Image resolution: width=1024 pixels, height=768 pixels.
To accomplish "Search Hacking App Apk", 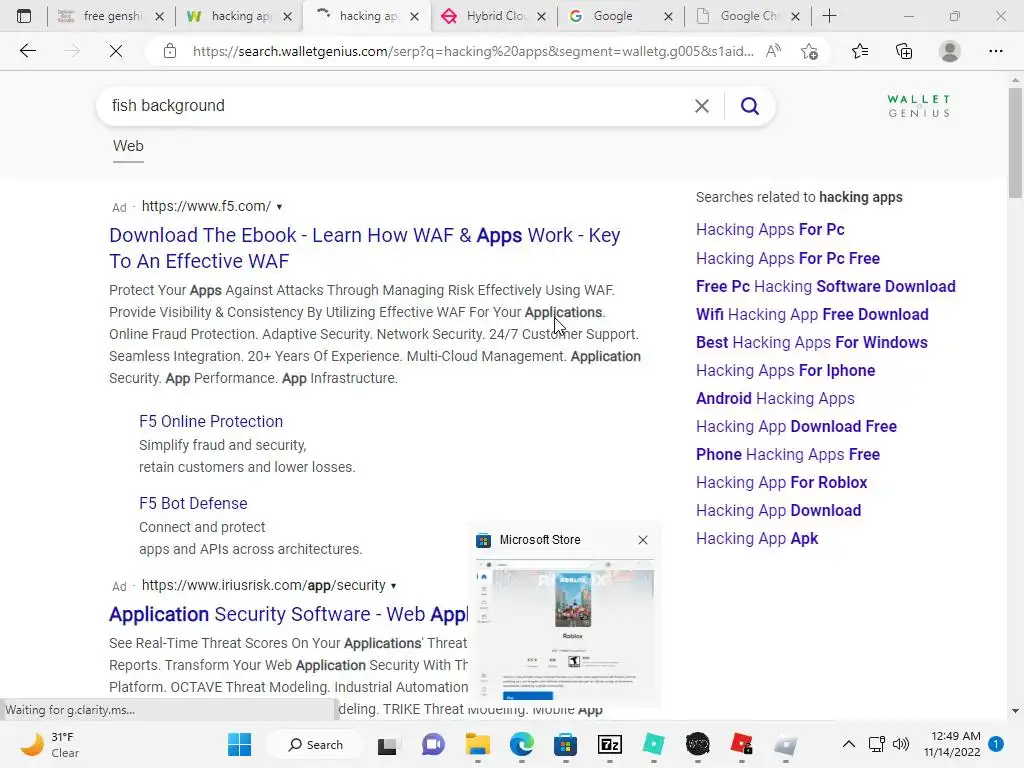I will [757, 539].
